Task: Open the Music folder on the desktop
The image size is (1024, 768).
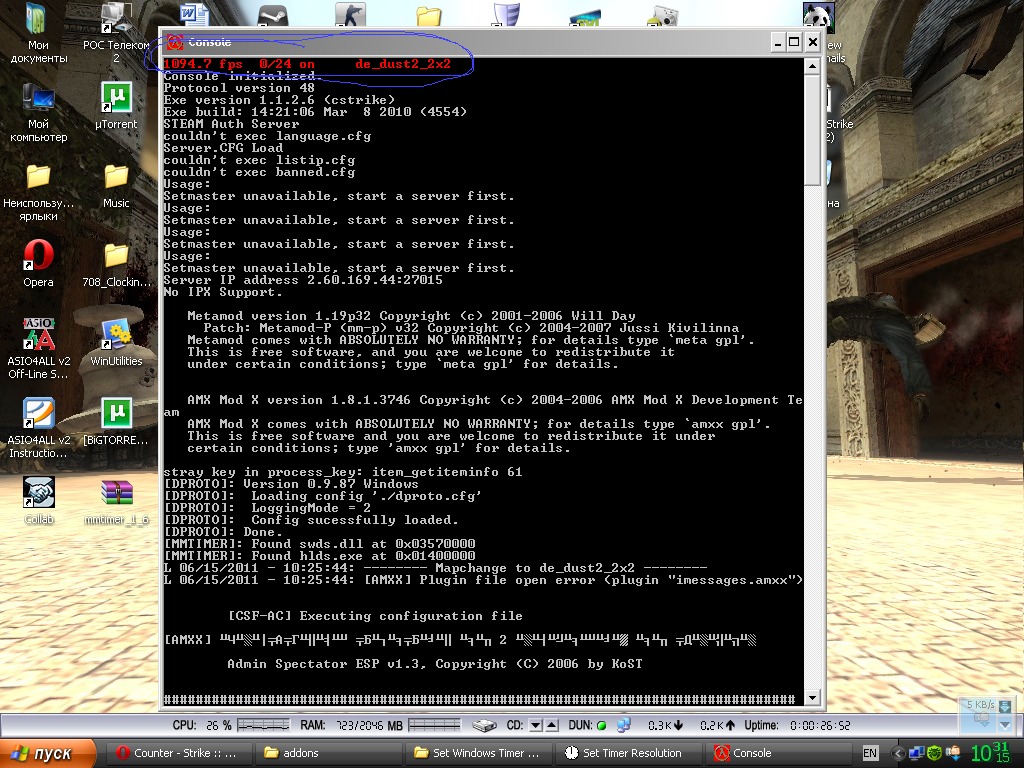Action: click(x=116, y=185)
